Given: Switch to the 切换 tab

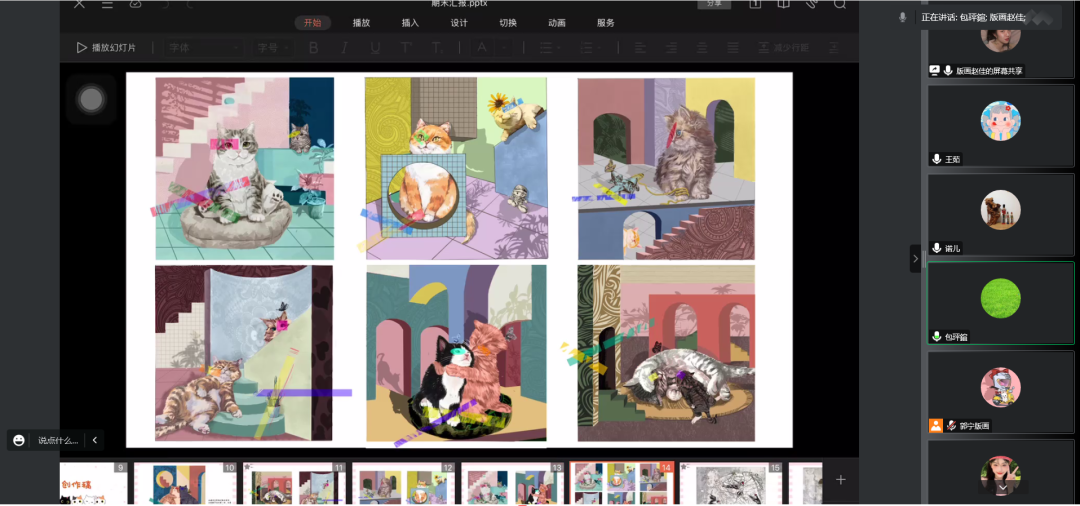Looking at the screenshot, I should click(x=508, y=23).
